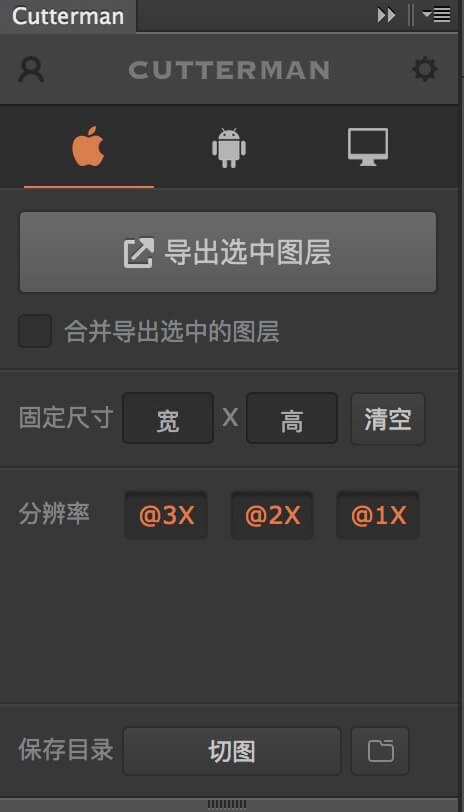Open the panel flyout menu icon
This screenshot has width=464, height=812.
(x=436, y=14)
